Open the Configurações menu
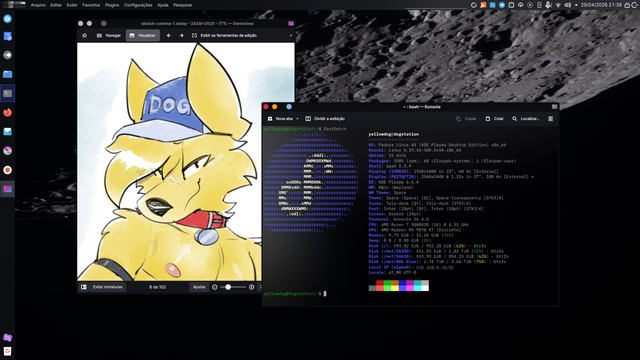640x360 pixels. click(138, 5)
